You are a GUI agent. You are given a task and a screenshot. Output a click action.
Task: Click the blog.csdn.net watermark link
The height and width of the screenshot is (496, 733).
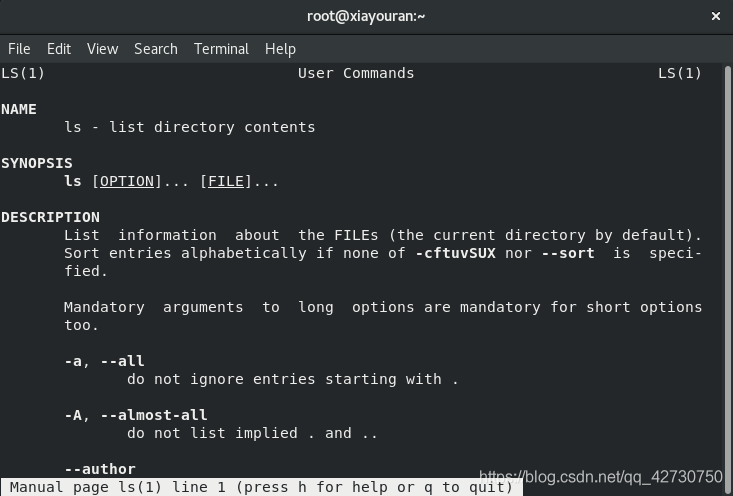tap(601, 477)
